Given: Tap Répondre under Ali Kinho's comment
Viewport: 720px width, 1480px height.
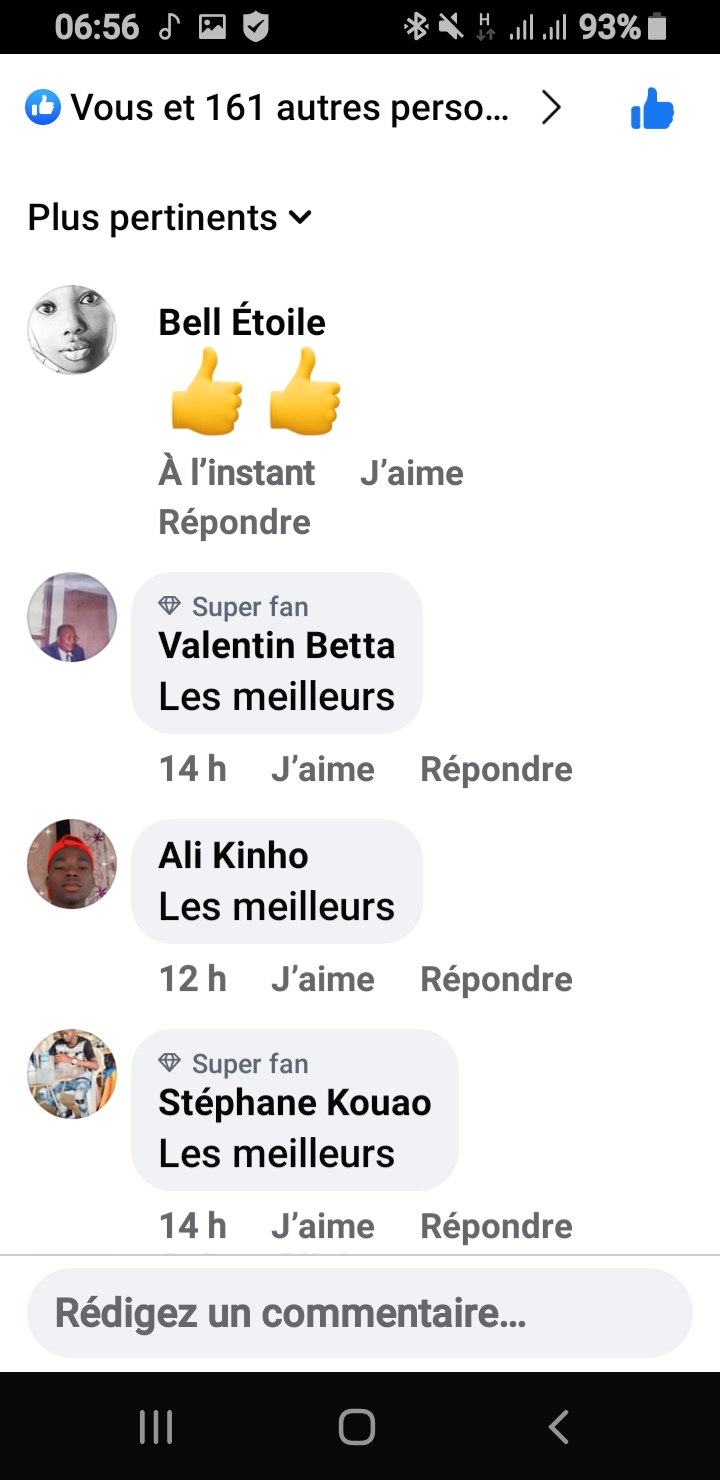Looking at the screenshot, I should [496, 979].
